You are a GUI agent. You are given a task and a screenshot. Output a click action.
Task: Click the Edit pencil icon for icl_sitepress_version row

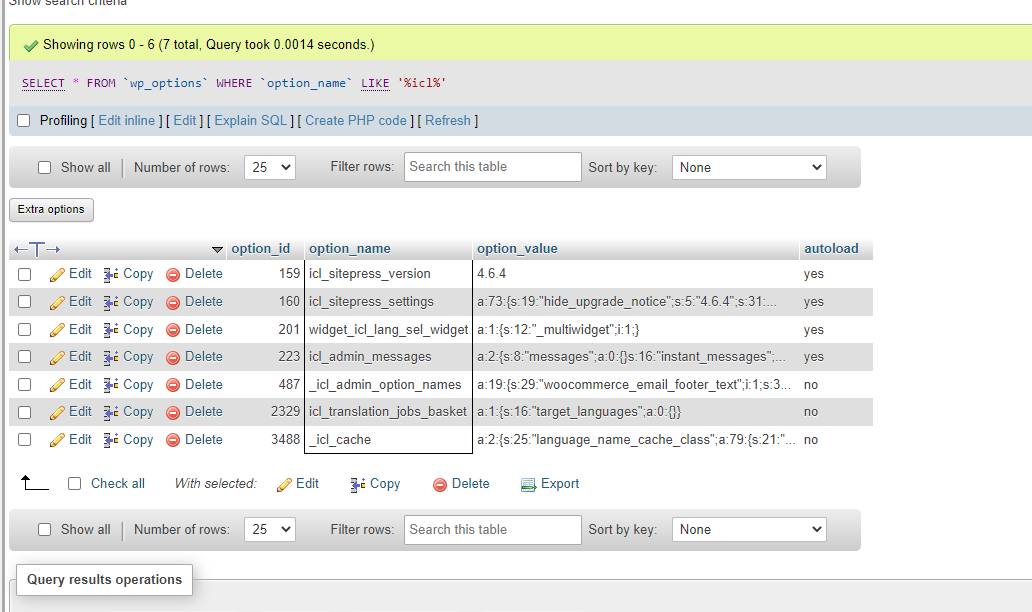[x=57, y=274]
